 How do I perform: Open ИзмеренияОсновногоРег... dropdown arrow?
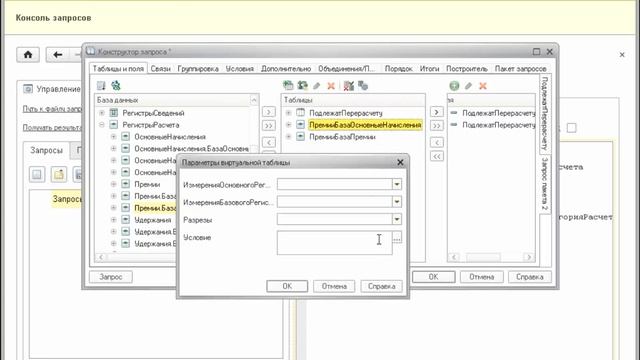coord(397,184)
